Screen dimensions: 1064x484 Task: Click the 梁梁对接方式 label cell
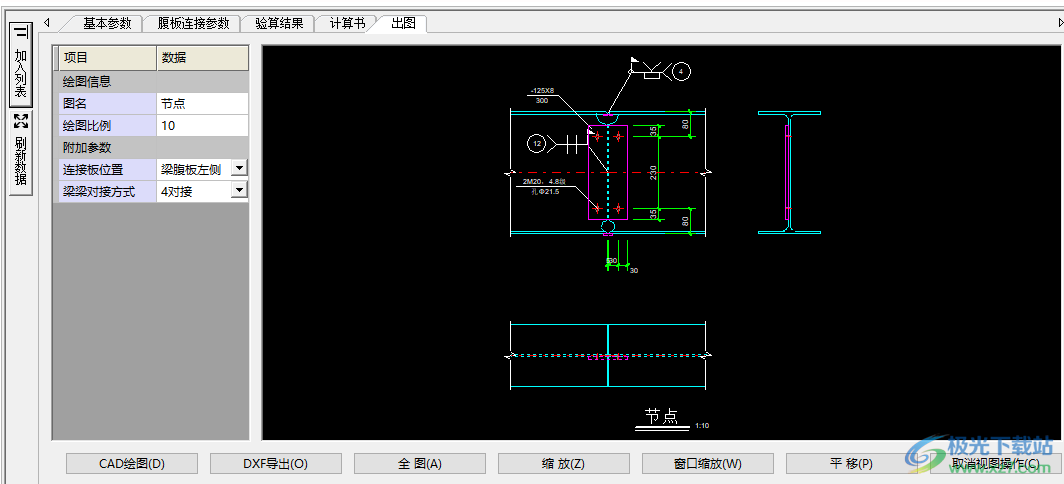point(107,191)
